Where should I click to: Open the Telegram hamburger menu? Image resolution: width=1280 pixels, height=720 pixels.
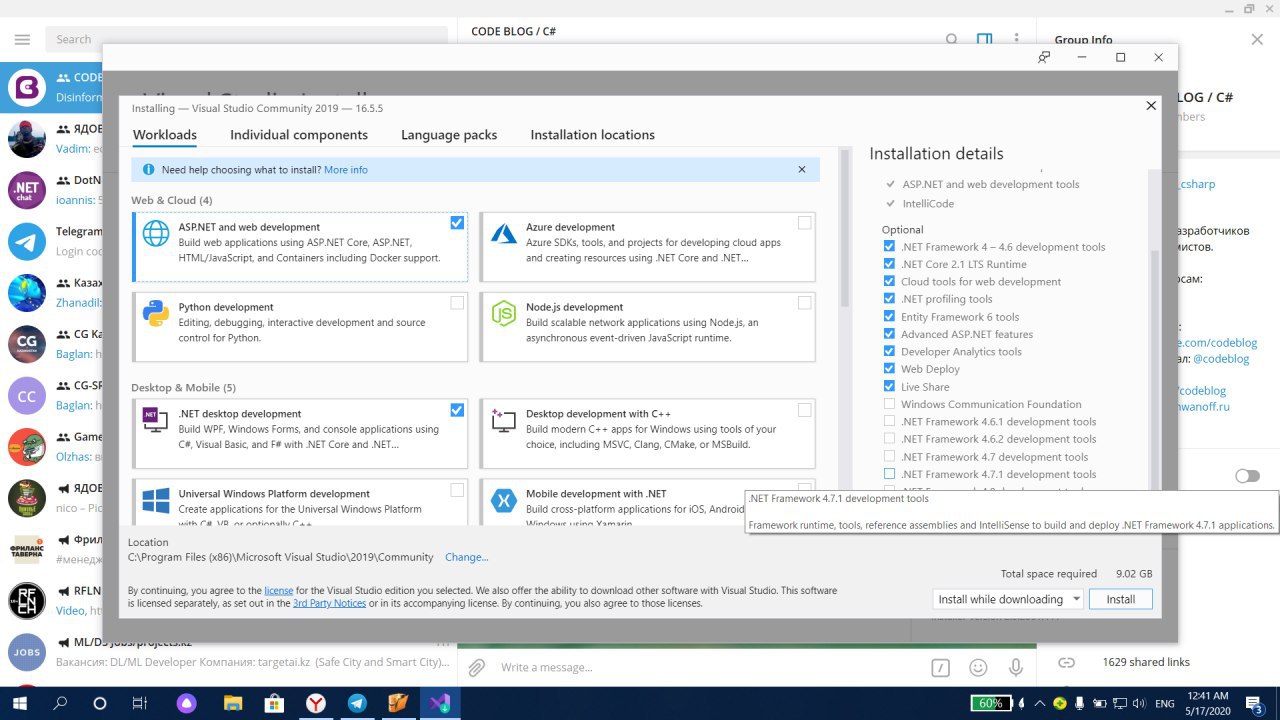point(22,39)
